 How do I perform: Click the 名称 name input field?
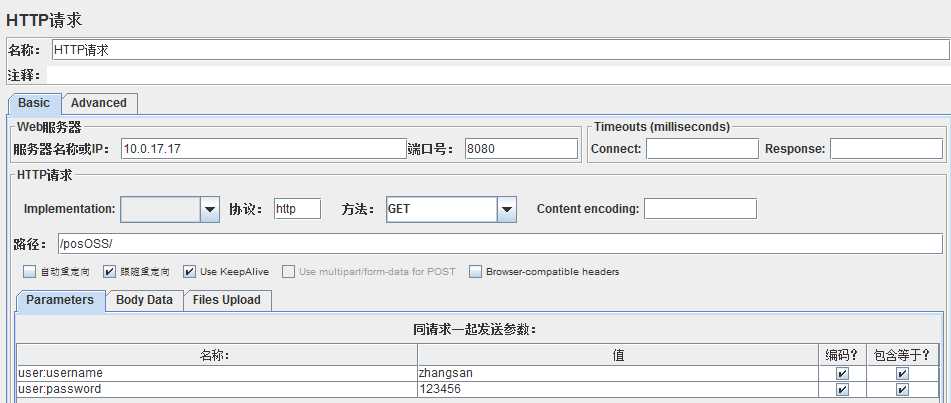500,50
